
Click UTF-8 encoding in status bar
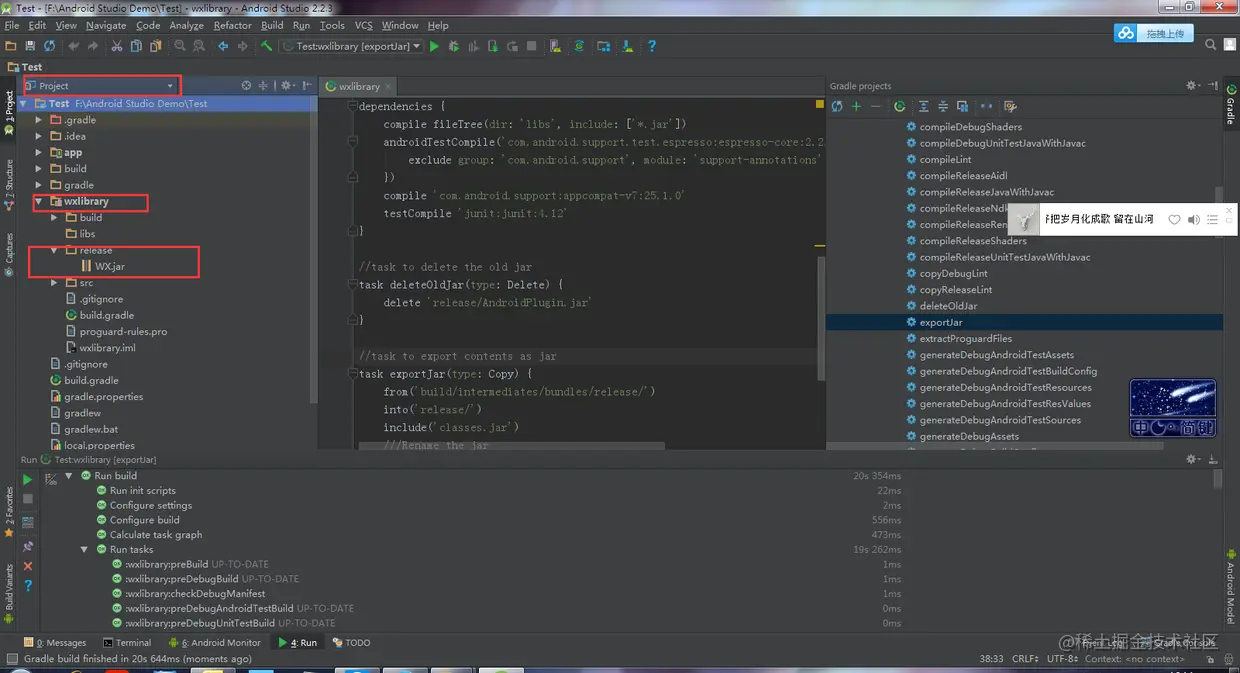point(1062,659)
